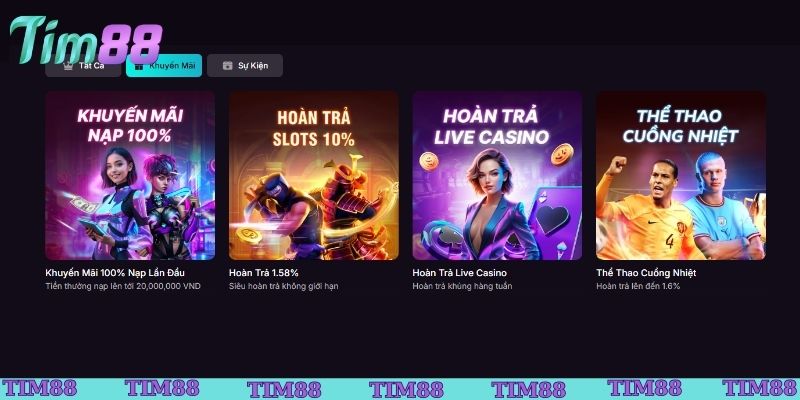Open the Thể Thao Cuồng Nhiệt banner
Image resolution: width=800 pixels, height=400 pixels.
(x=681, y=176)
